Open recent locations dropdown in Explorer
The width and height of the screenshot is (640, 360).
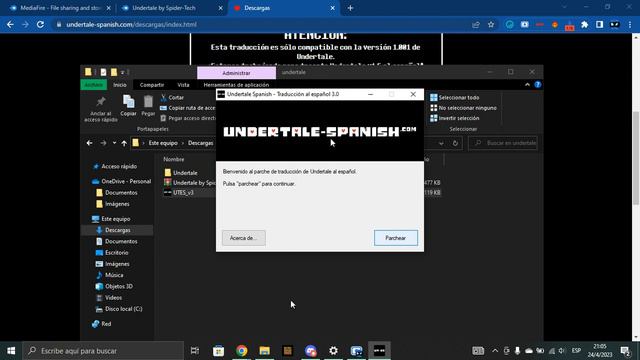114,143
